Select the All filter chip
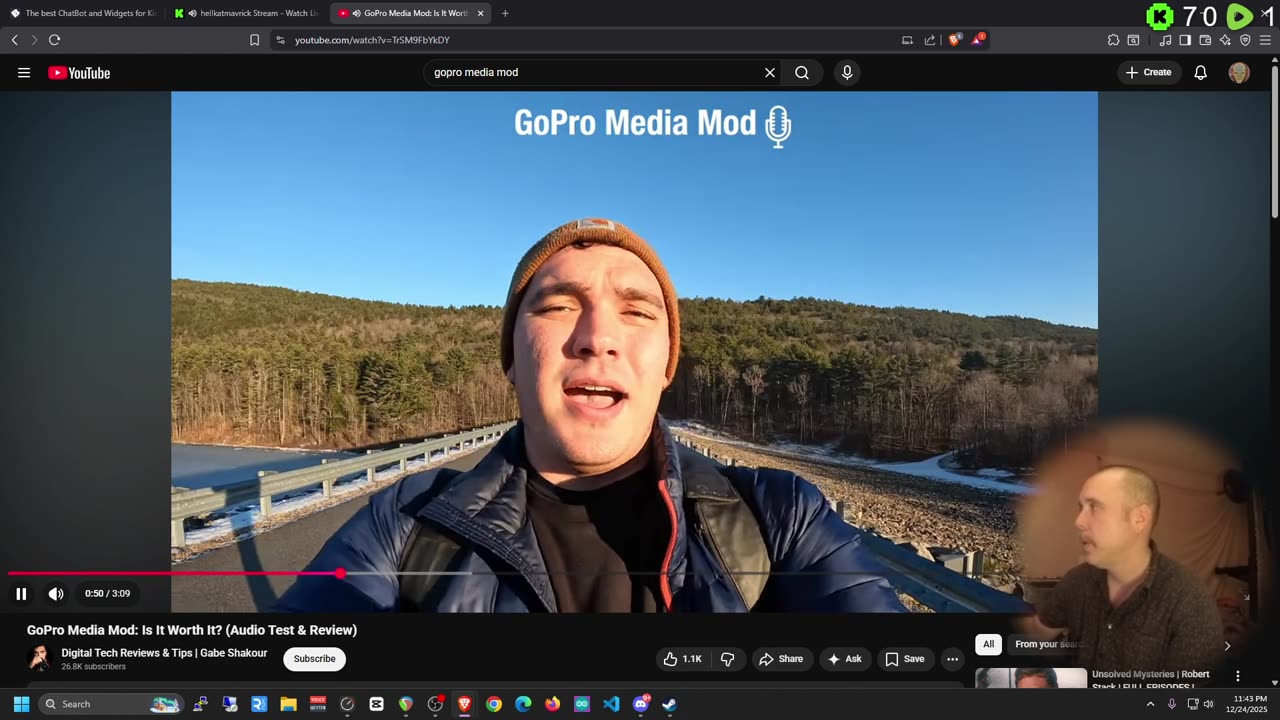This screenshot has height=720, width=1280. [x=988, y=645]
